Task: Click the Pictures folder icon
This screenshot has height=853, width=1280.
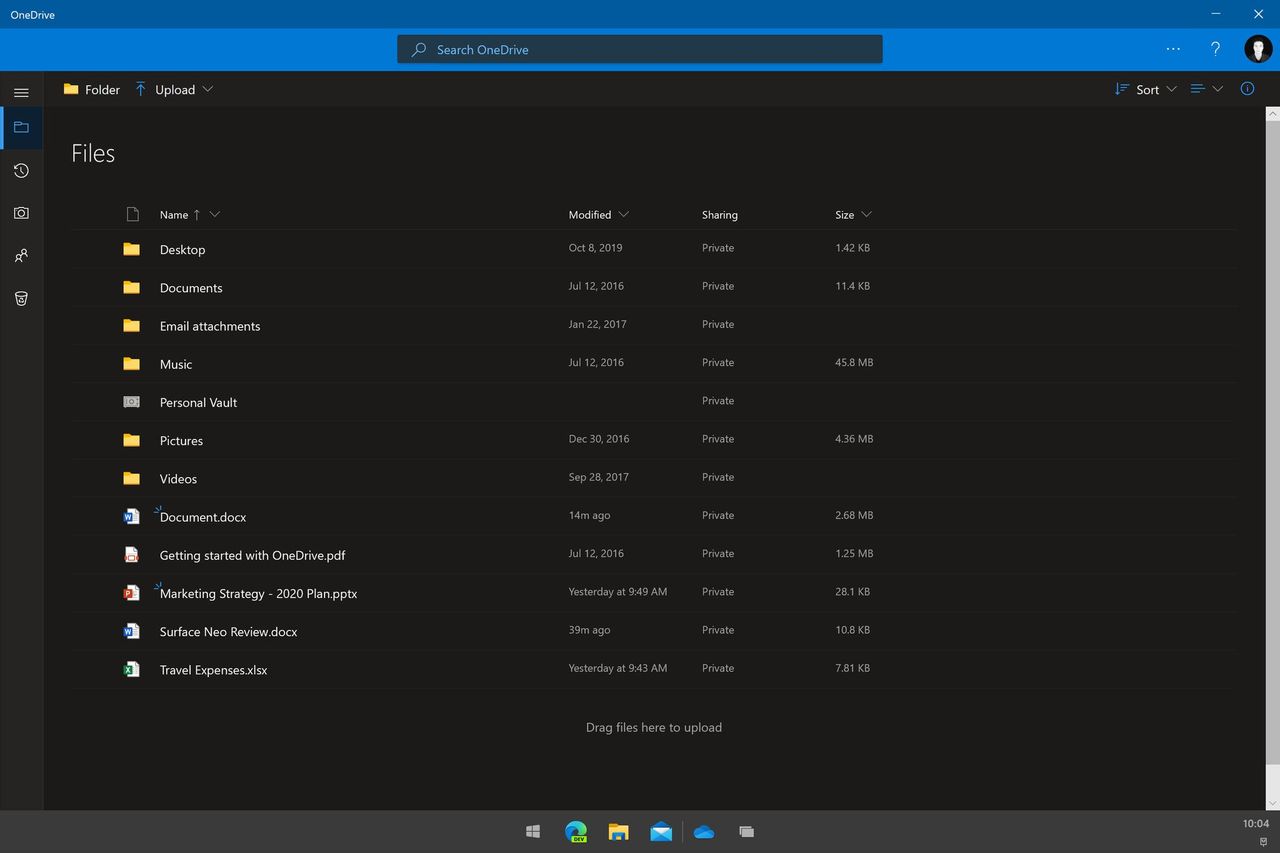Action: (x=131, y=440)
